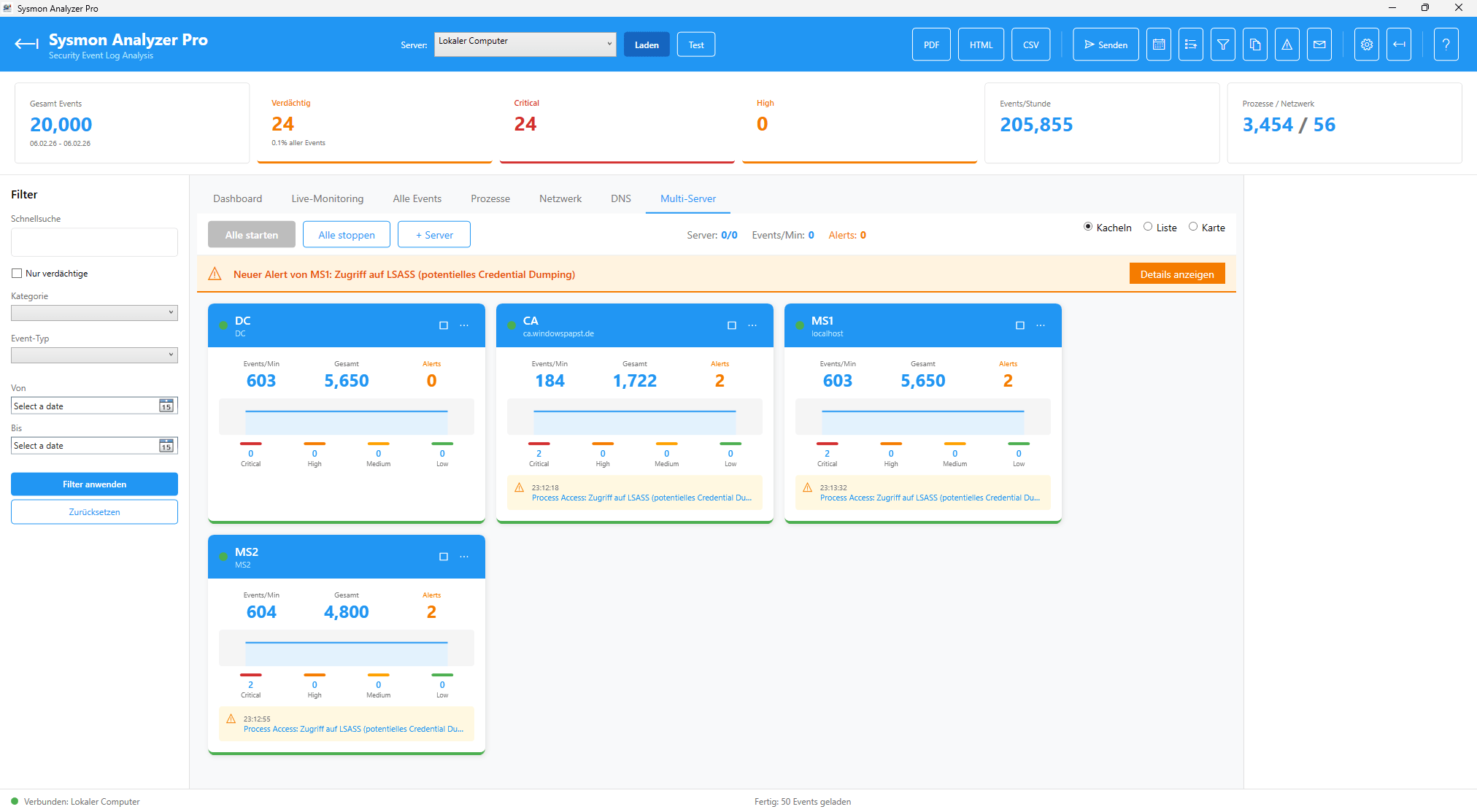This screenshot has width=1477, height=812.
Task: Click the copy documents icon in toolbar
Action: pyautogui.click(x=1254, y=45)
